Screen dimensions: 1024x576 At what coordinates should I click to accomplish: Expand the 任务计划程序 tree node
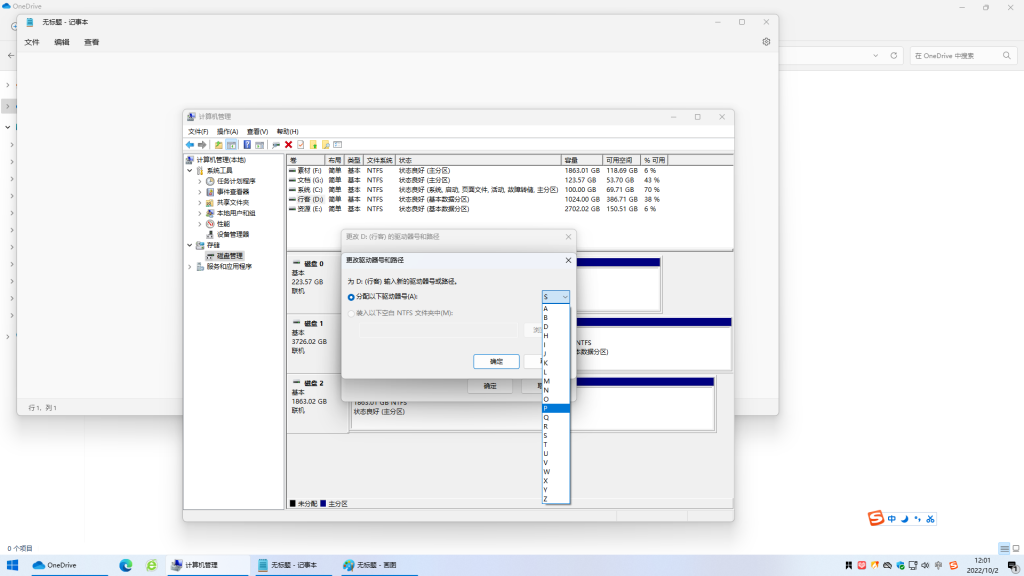click(200, 181)
